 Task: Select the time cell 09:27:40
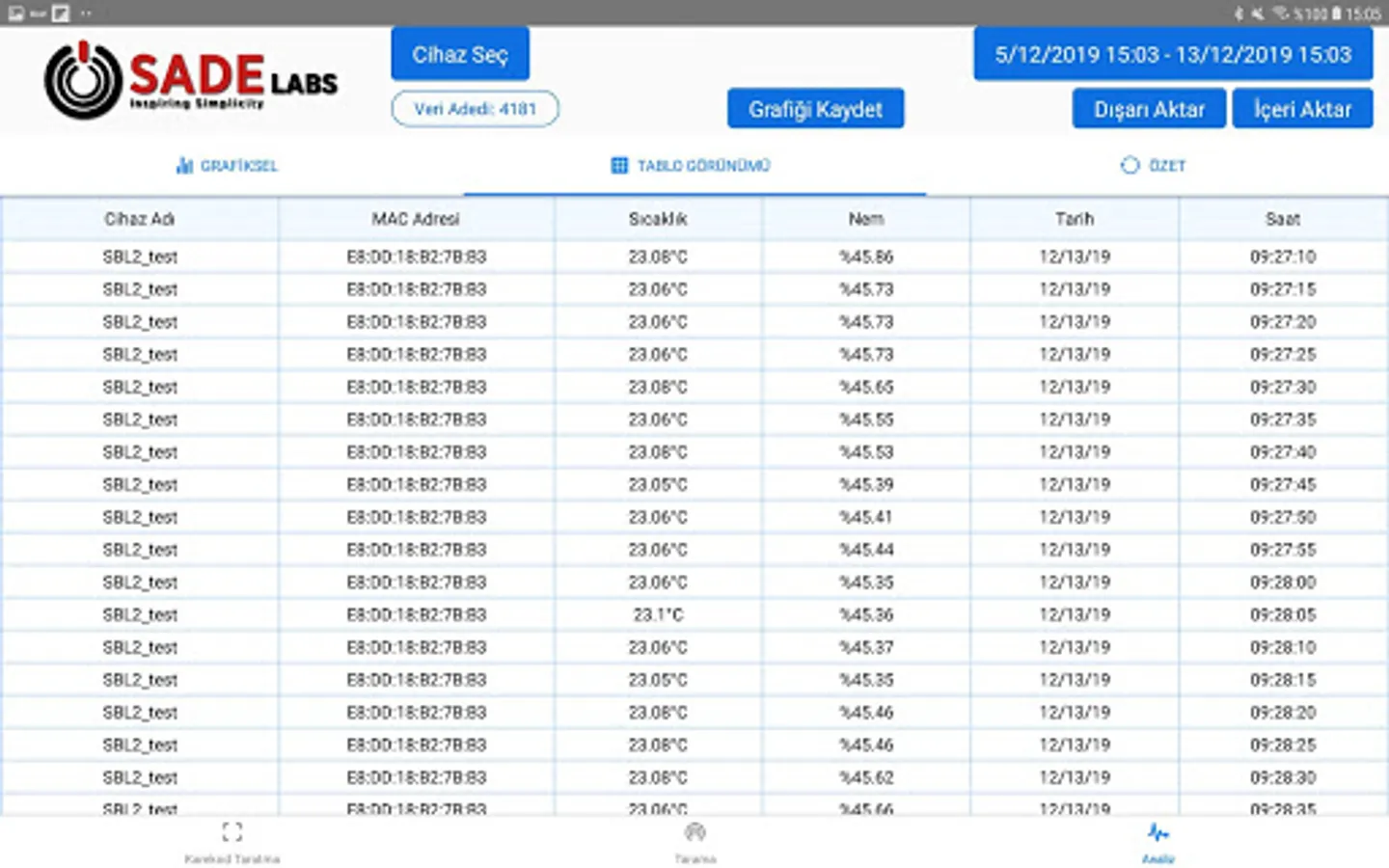click(x=1283, y=452)
